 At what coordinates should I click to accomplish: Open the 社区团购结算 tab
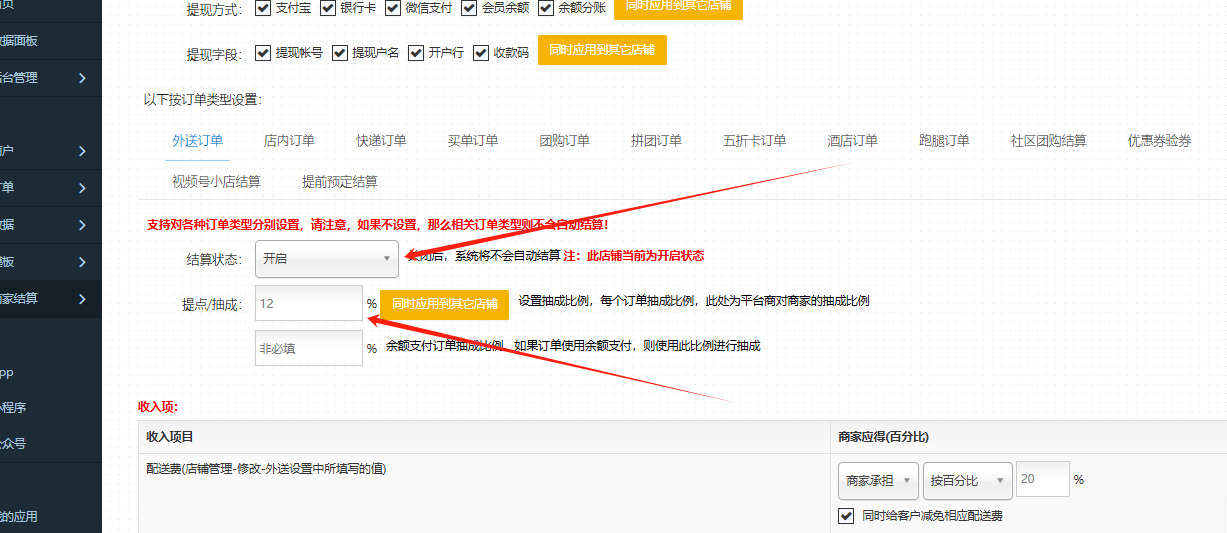pyautogui.click(x=1048, y=141)
